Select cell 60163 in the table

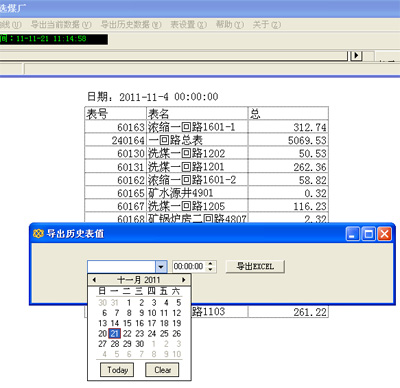(x=115, y=127)
